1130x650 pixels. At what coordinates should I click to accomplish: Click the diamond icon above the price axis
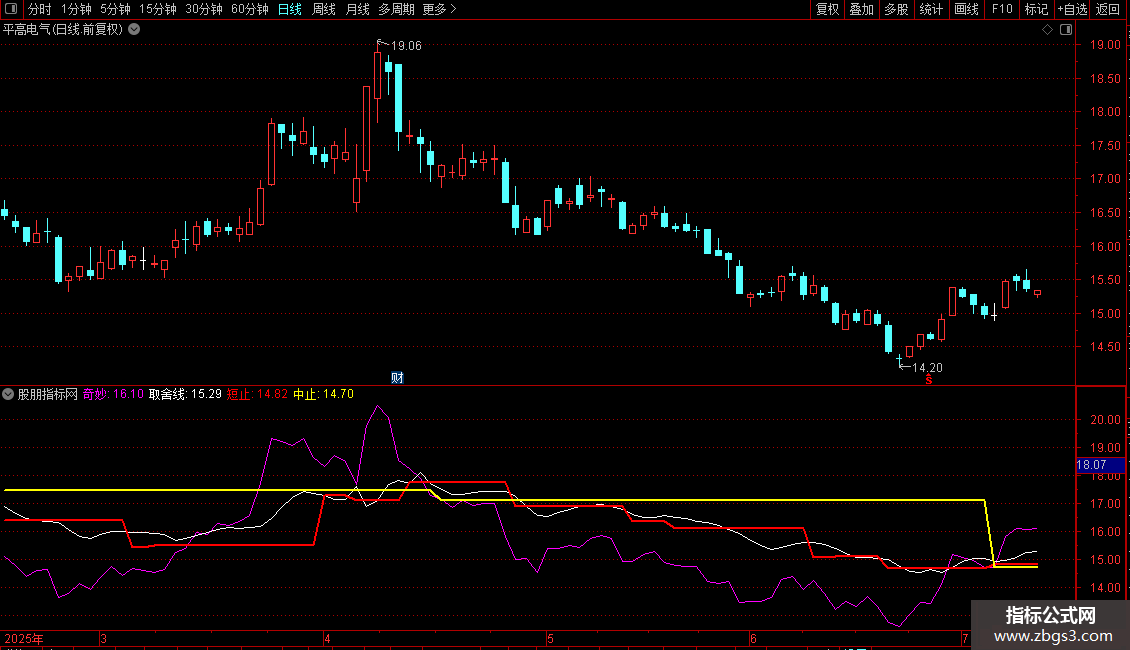point(1048,30)
